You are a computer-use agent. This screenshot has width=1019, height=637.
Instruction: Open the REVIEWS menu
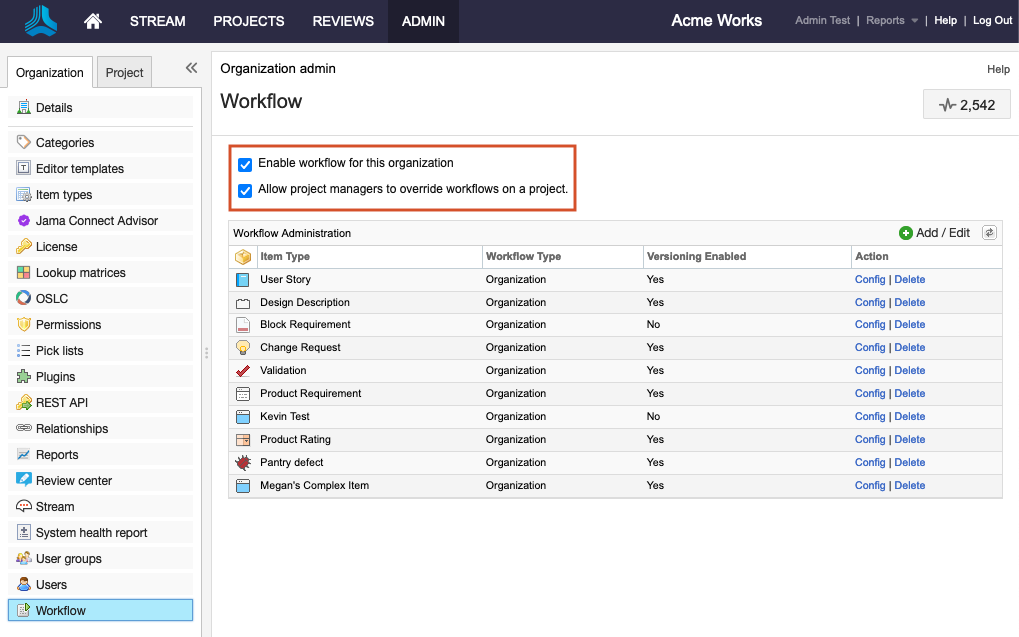[343, 21]
